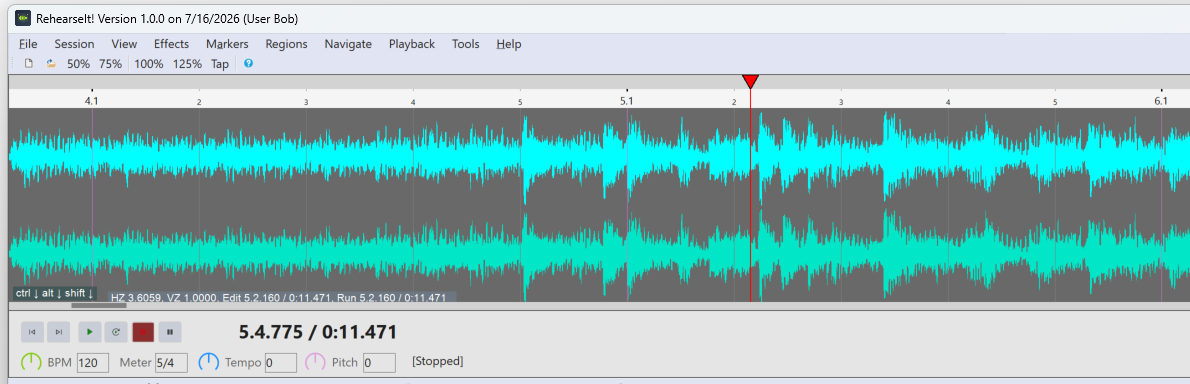This screenshot has height=384, width=1190.
Task: Click the RehearseIt! app icon in title bar
Action: (x=23, y=17)
